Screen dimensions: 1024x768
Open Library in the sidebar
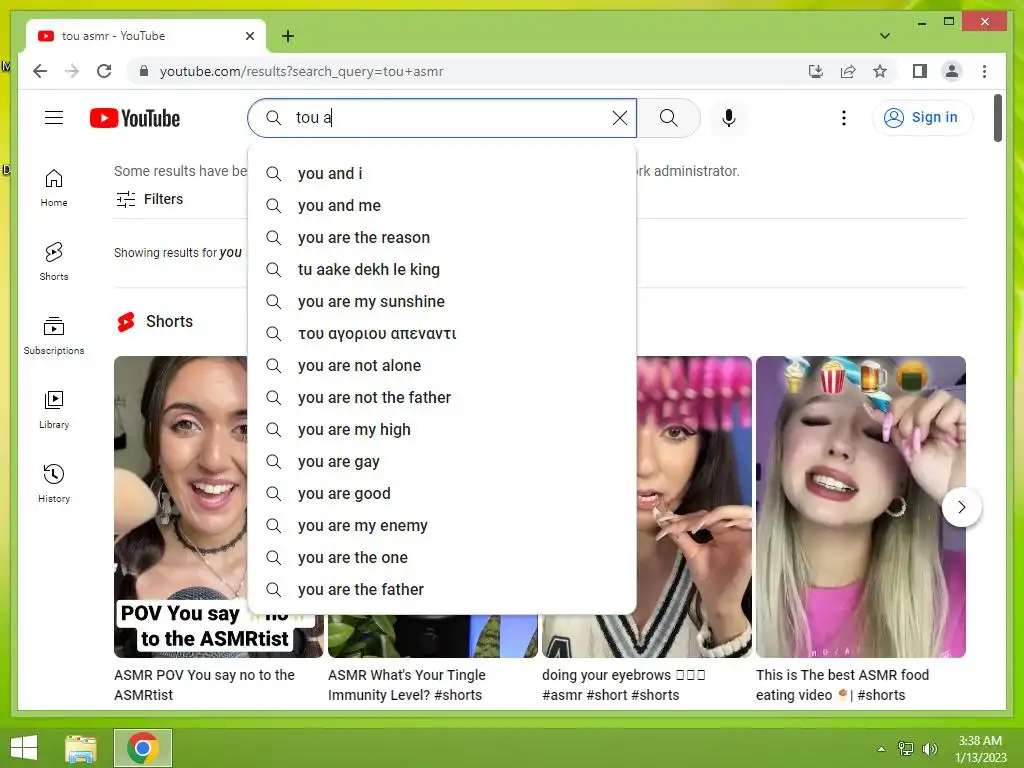coord(54,409)
